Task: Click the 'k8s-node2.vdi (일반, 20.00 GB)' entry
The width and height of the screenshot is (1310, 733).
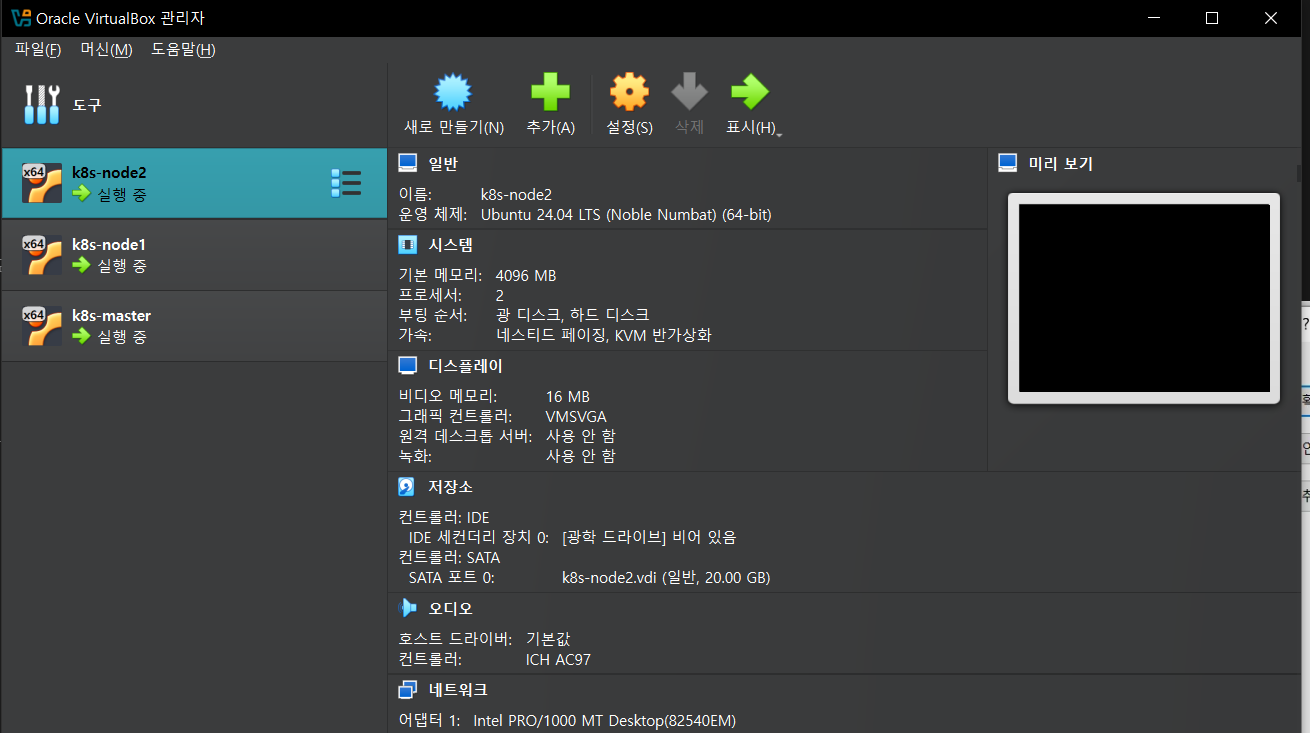Action: pos(666,578)
